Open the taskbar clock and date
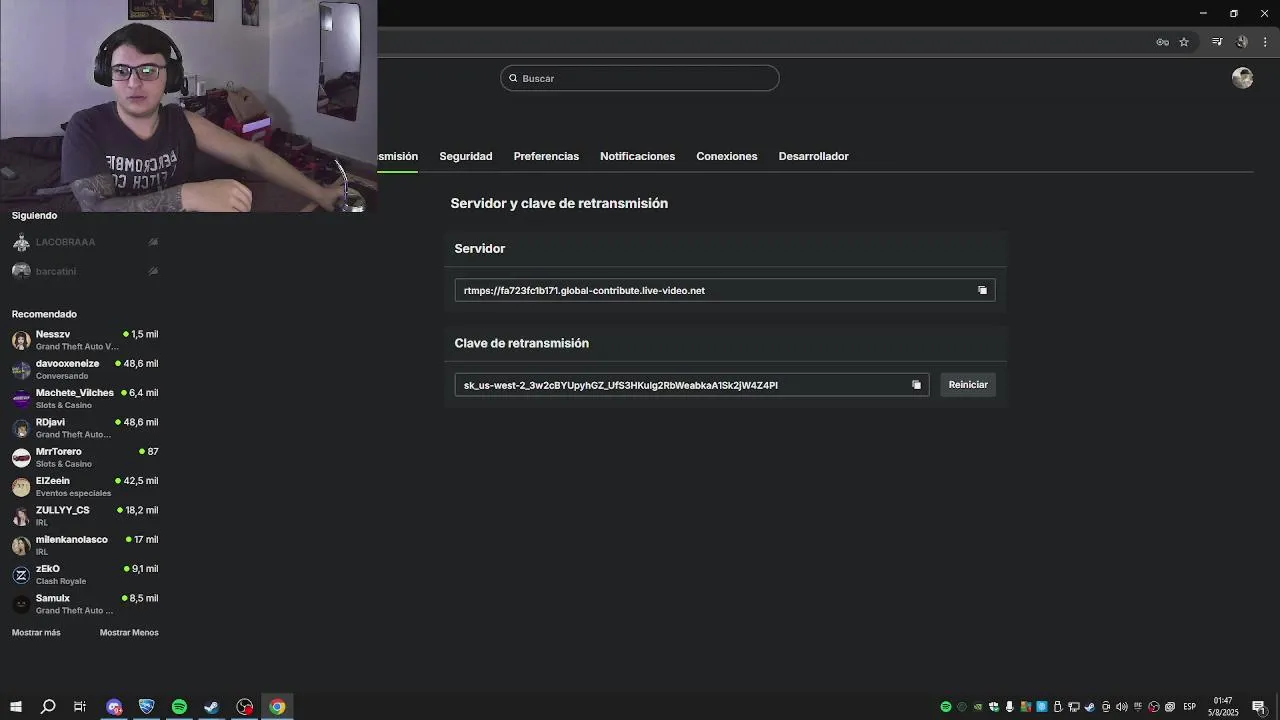Screen dimensions: 1280x720 pos(1223,707)
